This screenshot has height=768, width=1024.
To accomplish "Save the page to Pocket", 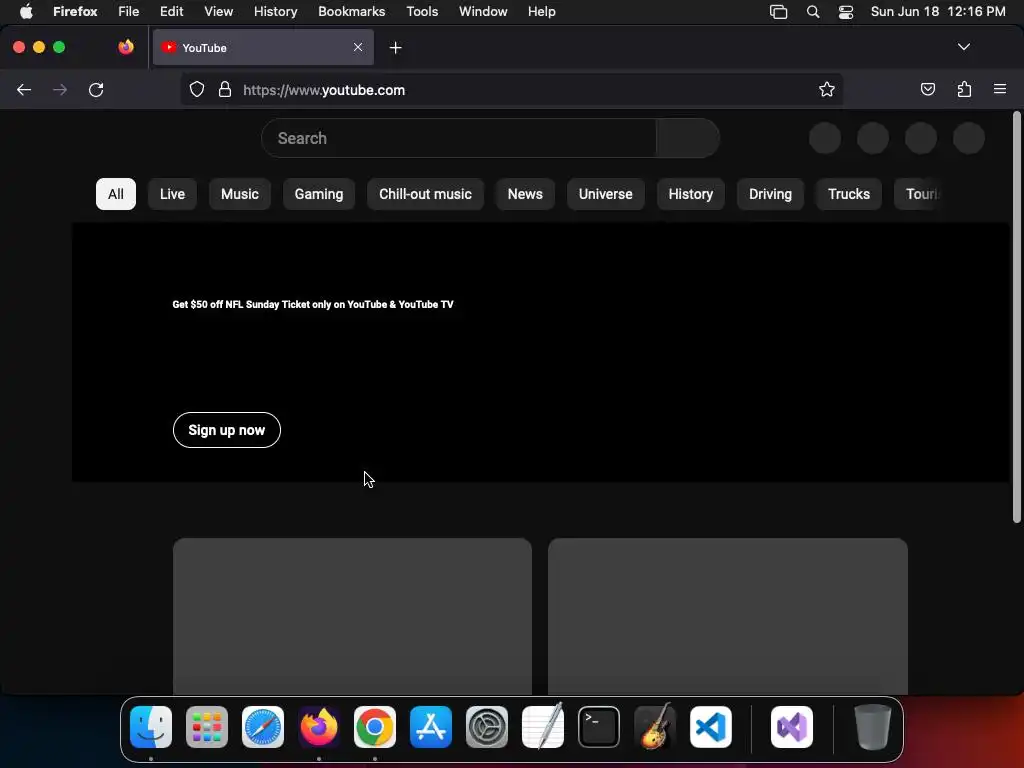I will [927, 89].
